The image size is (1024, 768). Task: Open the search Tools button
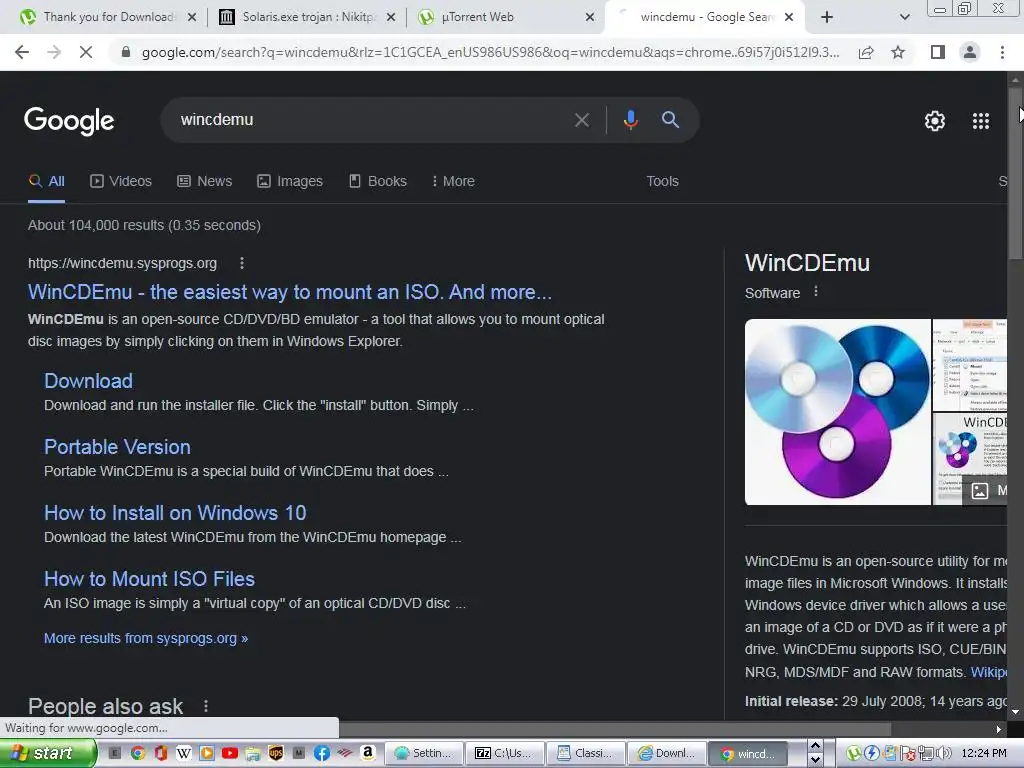(x=662, y=181)
